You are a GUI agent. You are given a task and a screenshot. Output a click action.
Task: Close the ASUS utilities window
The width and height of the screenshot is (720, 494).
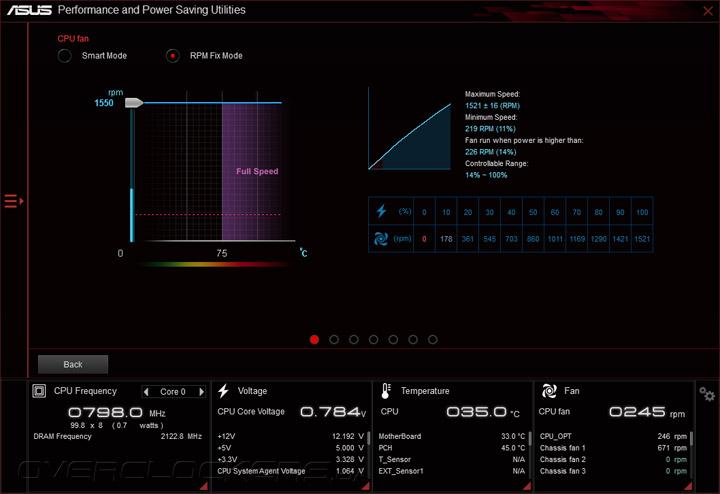coord(708,11)
